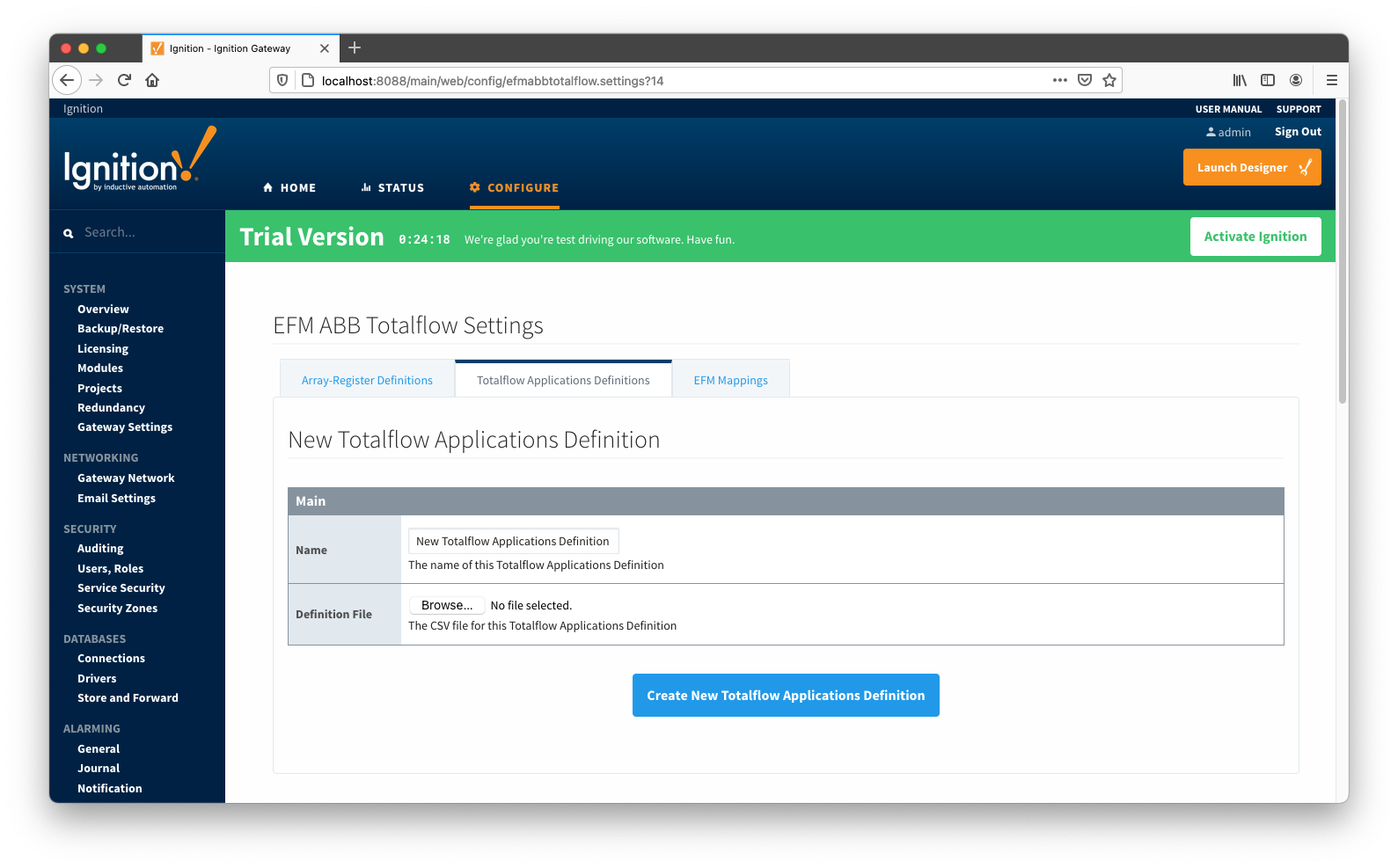Click the tracking protection shield icon
The height and width of the screenshot is (868, 1398).
(x=282, y=80)
